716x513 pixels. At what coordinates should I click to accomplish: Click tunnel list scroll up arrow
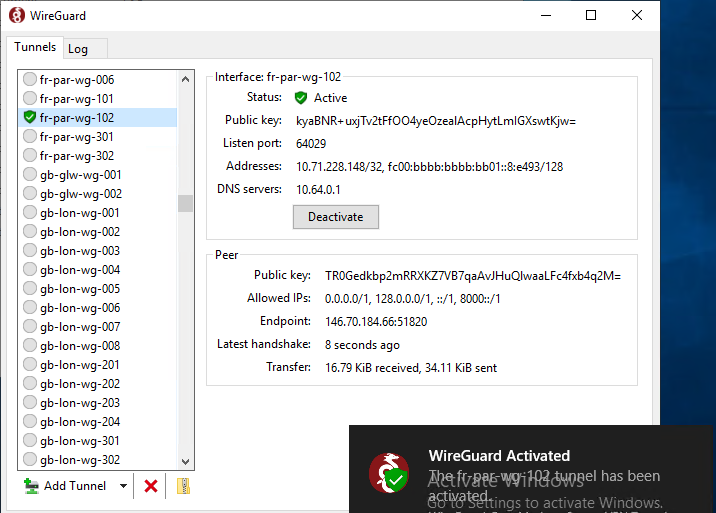point(185,79)
